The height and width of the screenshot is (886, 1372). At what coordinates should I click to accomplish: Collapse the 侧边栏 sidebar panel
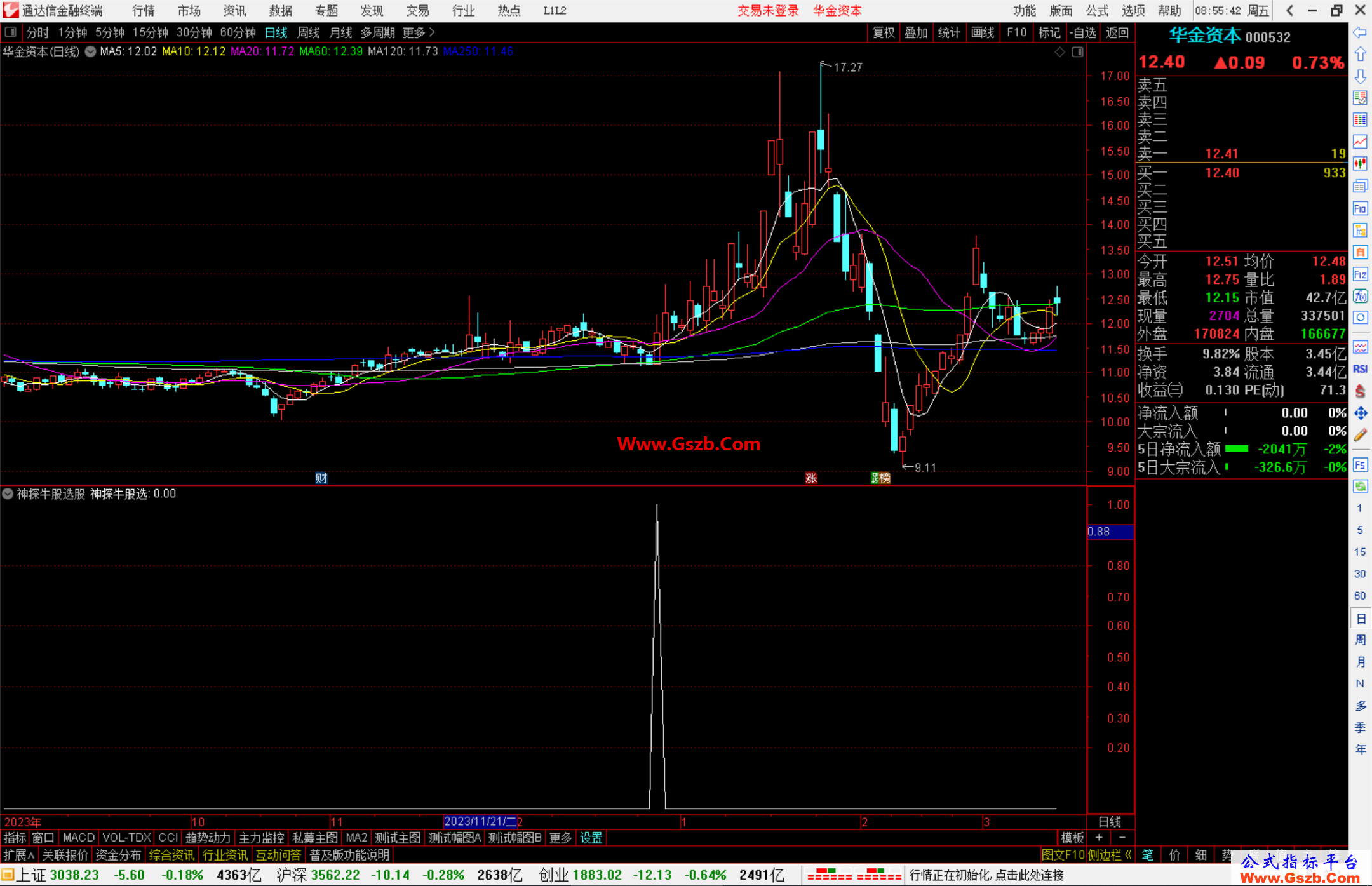coord(1110,855)
